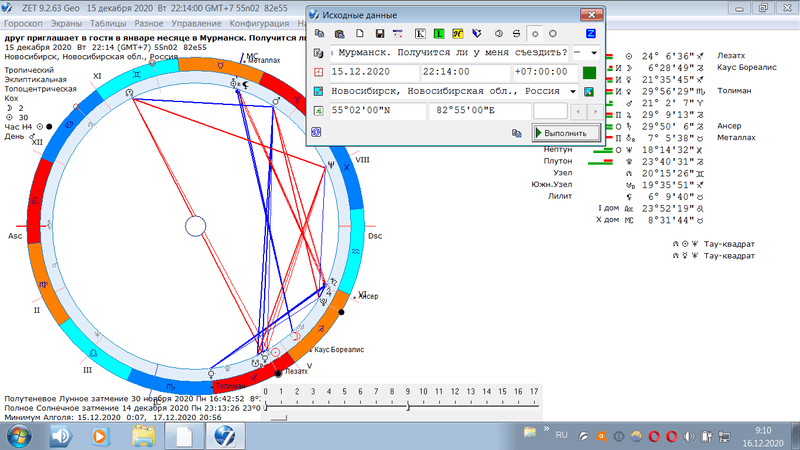This screenshot has height=450, width=800.
Task: Click the green L icon
Action: pyautogui.click(x=438, y=35)
